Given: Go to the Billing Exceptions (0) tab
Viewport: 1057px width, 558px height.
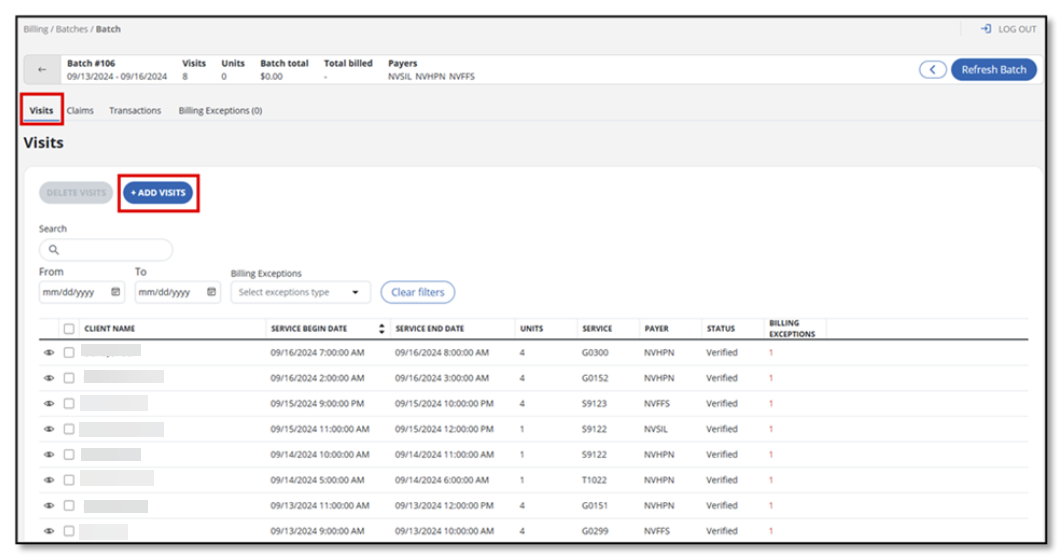Looking at the screenshot, I should [220, 111].
